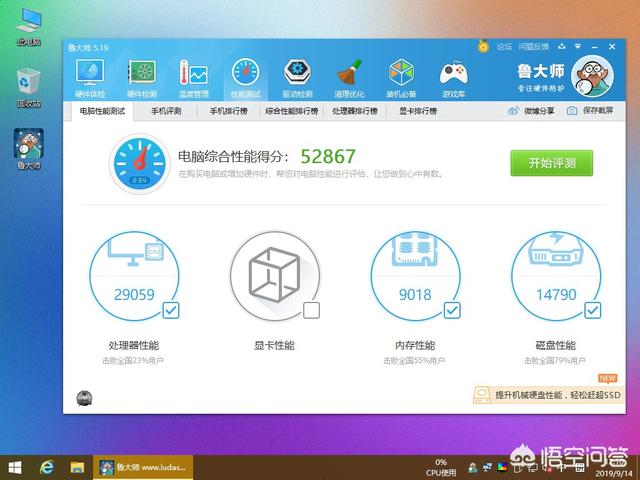
Task: Uncheck the 内存性能 checkbox
Action: (452, 311)
